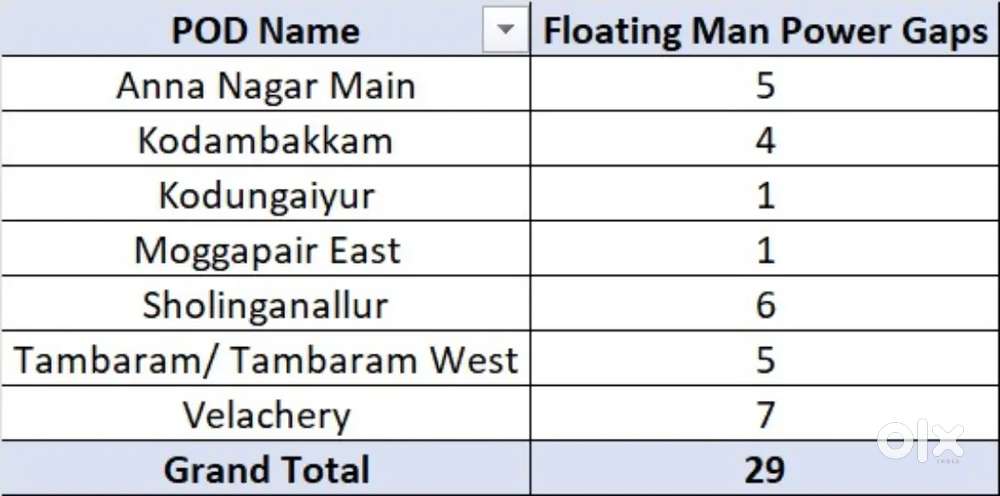Click the Velachery row label
Viewport: 1000px width, 496px height.
point(265,414)
